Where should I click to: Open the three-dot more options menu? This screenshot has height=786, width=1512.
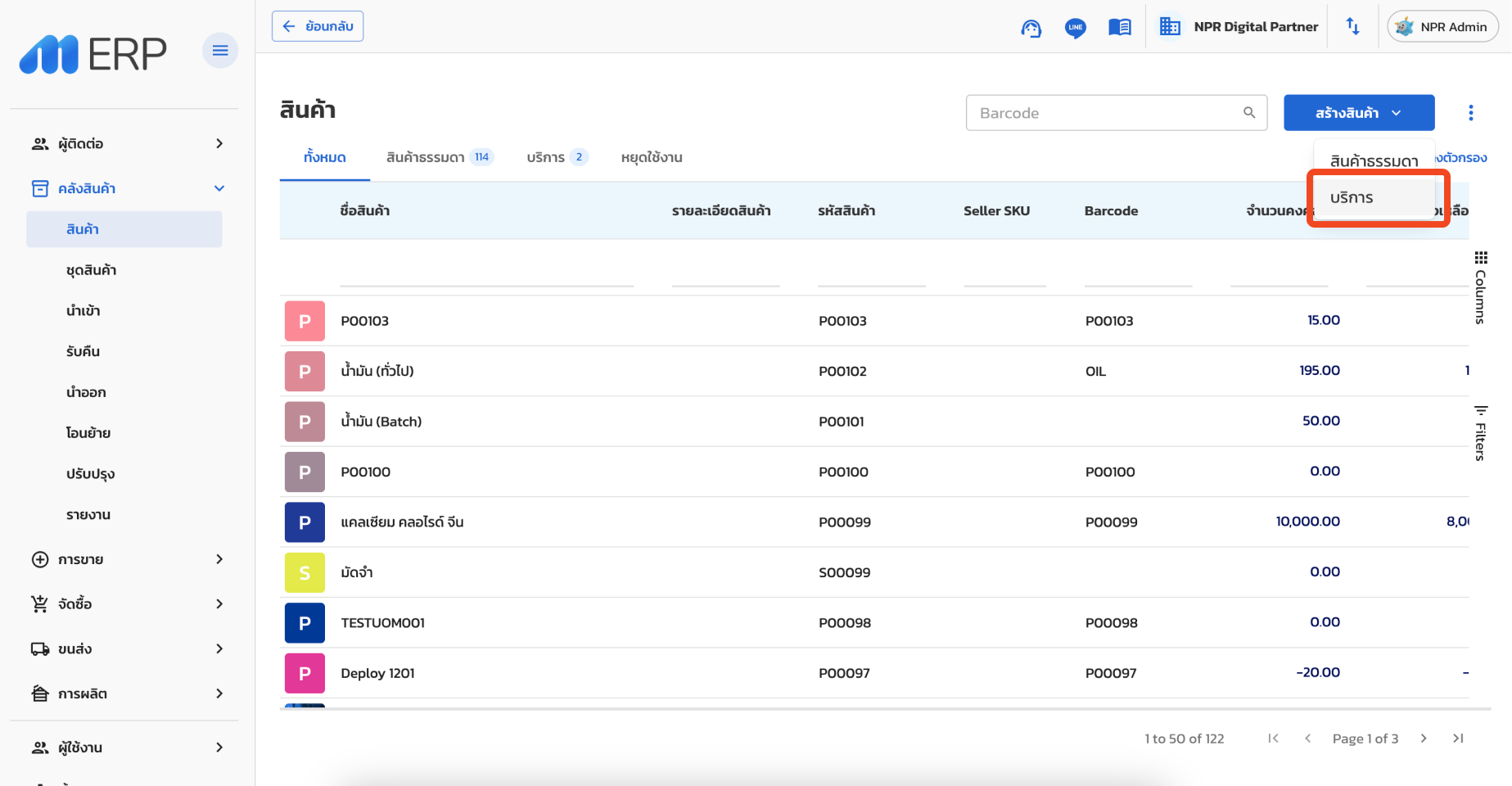click(1470, 113)
